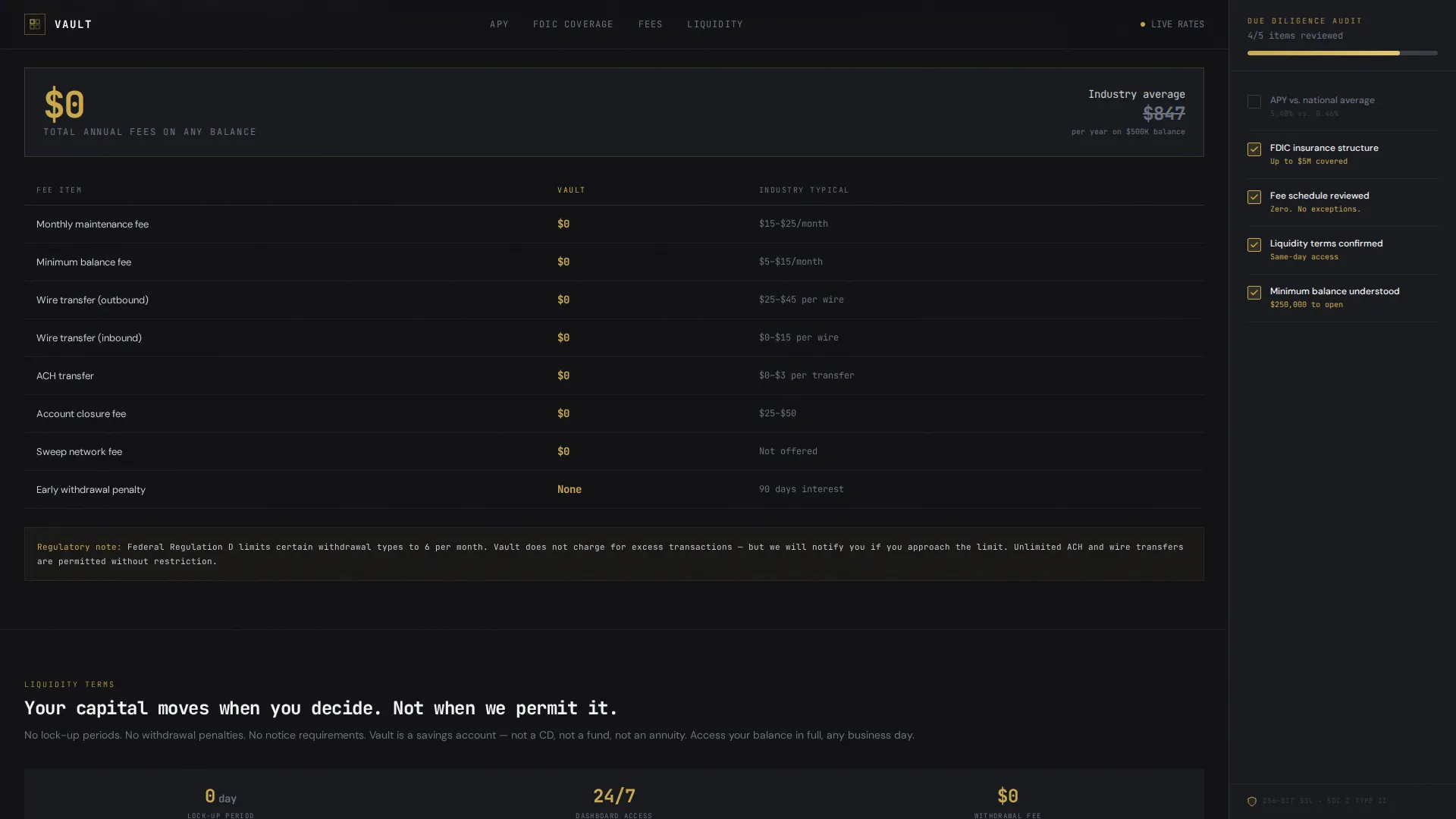This screenshot has height=819, width=1456.
Task: Toggle APY vs. national average checkbox
Action: pos(1254,102)
